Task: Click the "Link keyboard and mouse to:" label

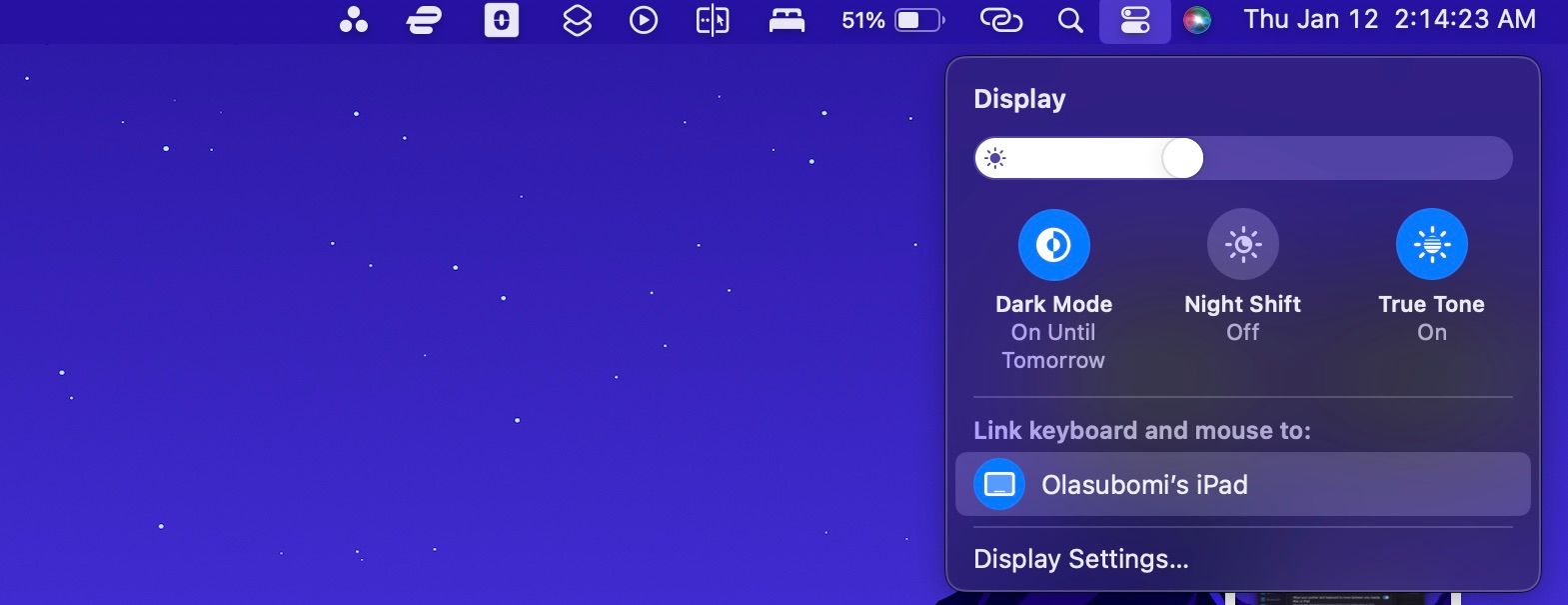Action: pos(1141,431)
